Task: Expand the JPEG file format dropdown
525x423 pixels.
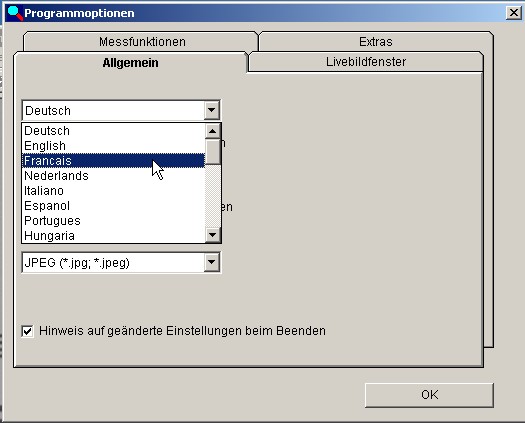Action: (x=212, y=262)
